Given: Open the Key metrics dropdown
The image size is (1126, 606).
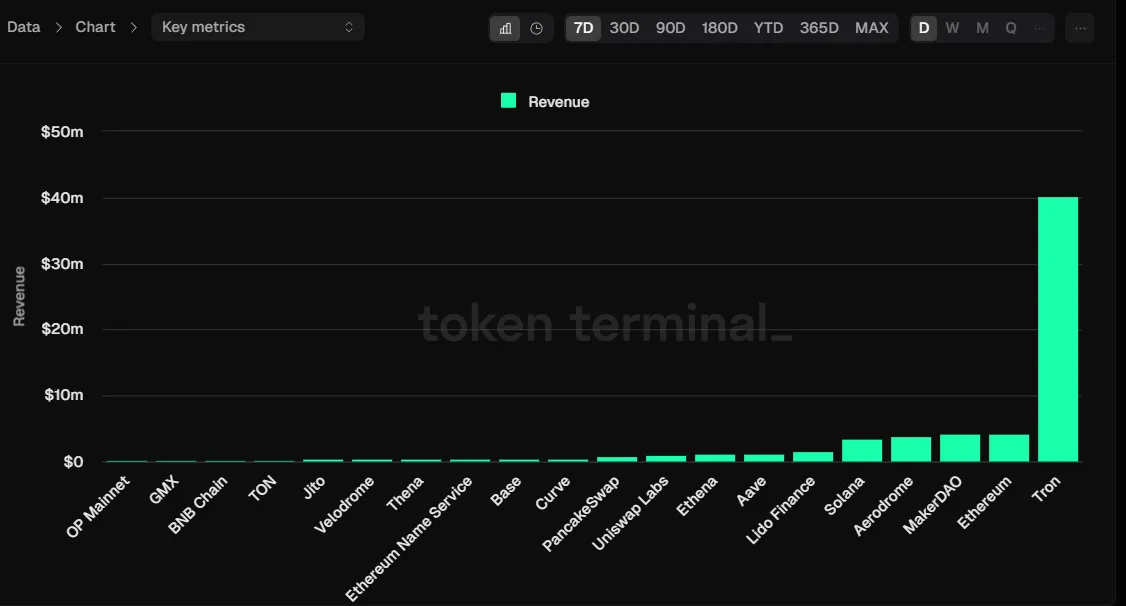Looking at the screenshot, I should point(258,27).
